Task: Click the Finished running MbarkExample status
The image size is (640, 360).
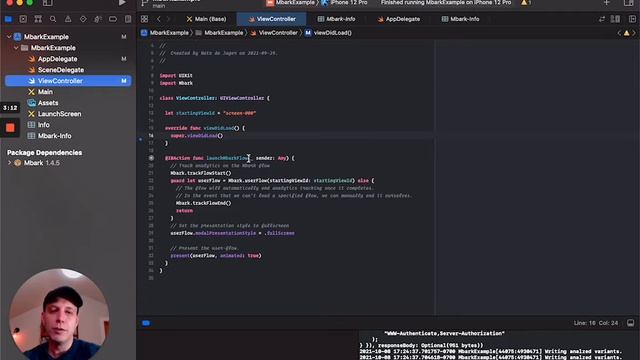Action: tap(446, 3)
